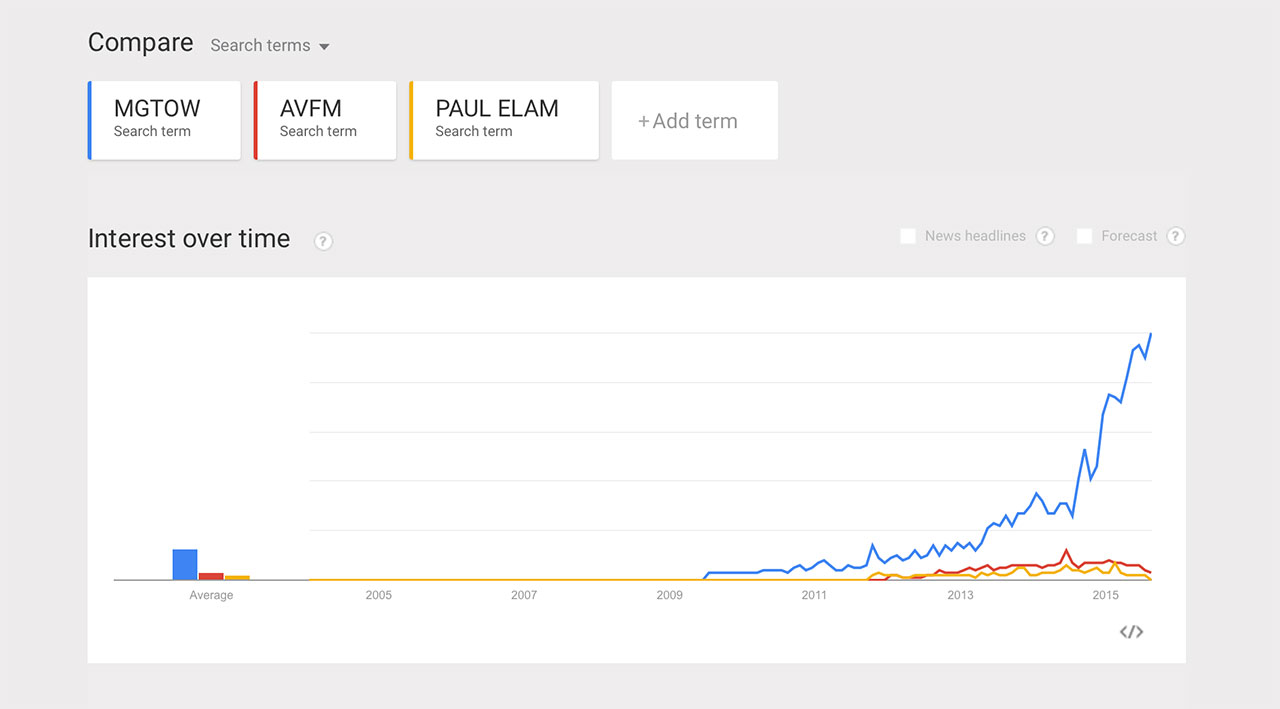Click help icon next to Forecast
This screenshot has width=1280, height=709.
coord(1176,237)
